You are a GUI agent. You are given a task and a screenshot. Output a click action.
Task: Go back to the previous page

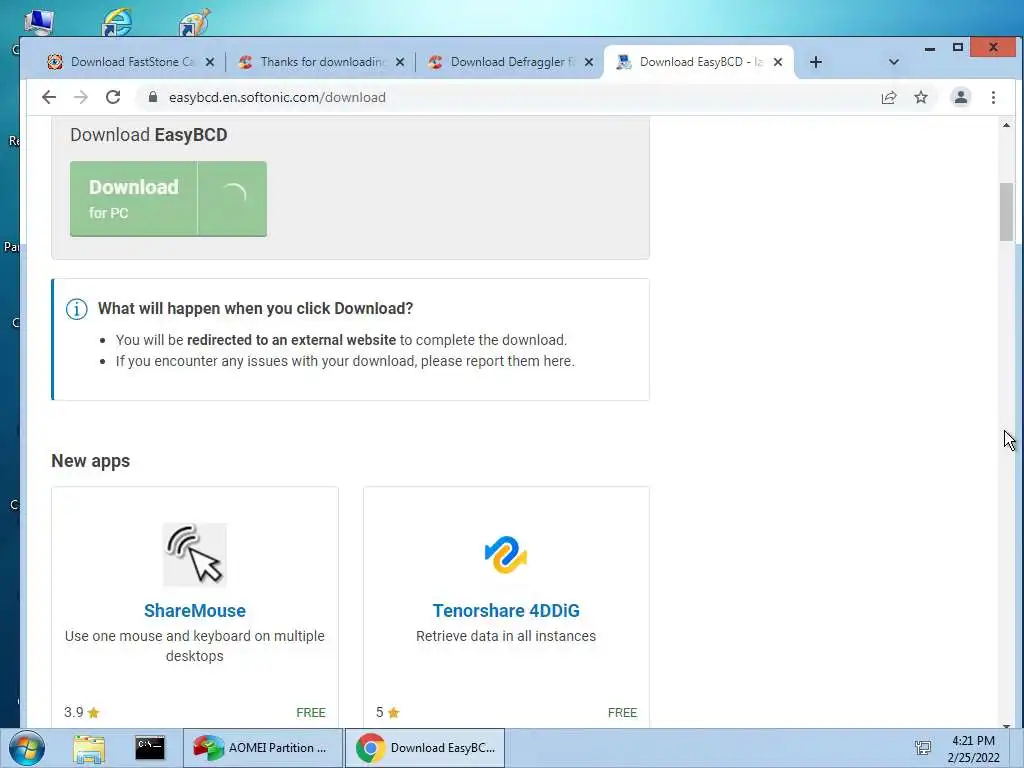coord(49,97)
